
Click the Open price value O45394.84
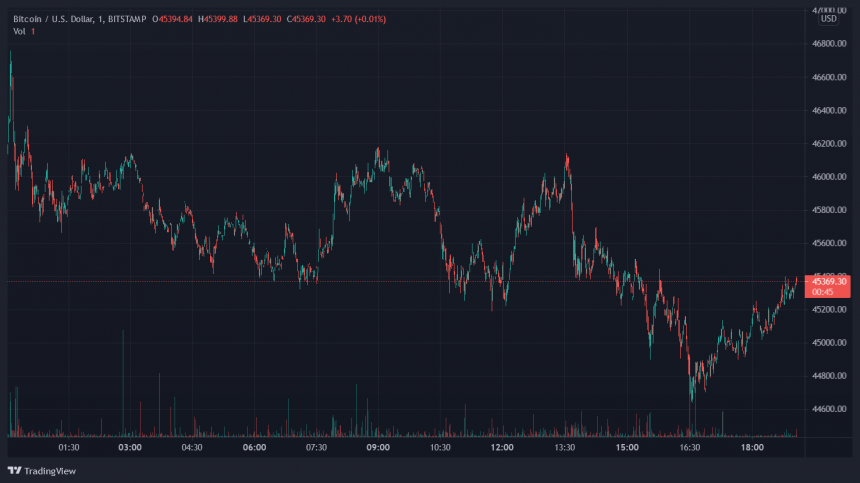pos(173,19)
